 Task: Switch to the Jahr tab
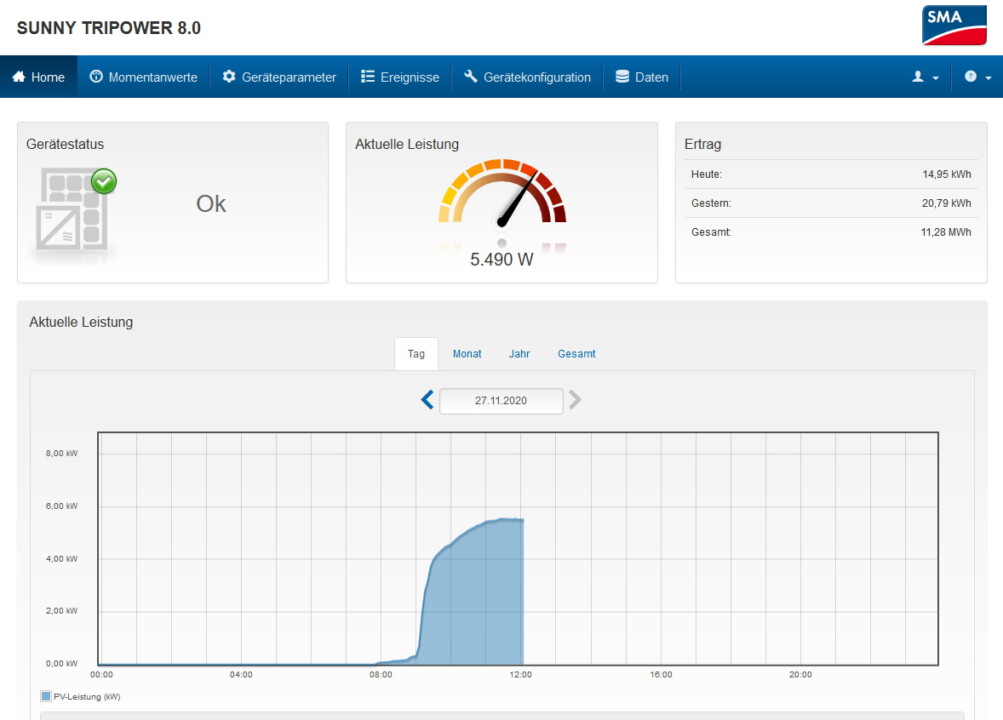tap(519, 354)
